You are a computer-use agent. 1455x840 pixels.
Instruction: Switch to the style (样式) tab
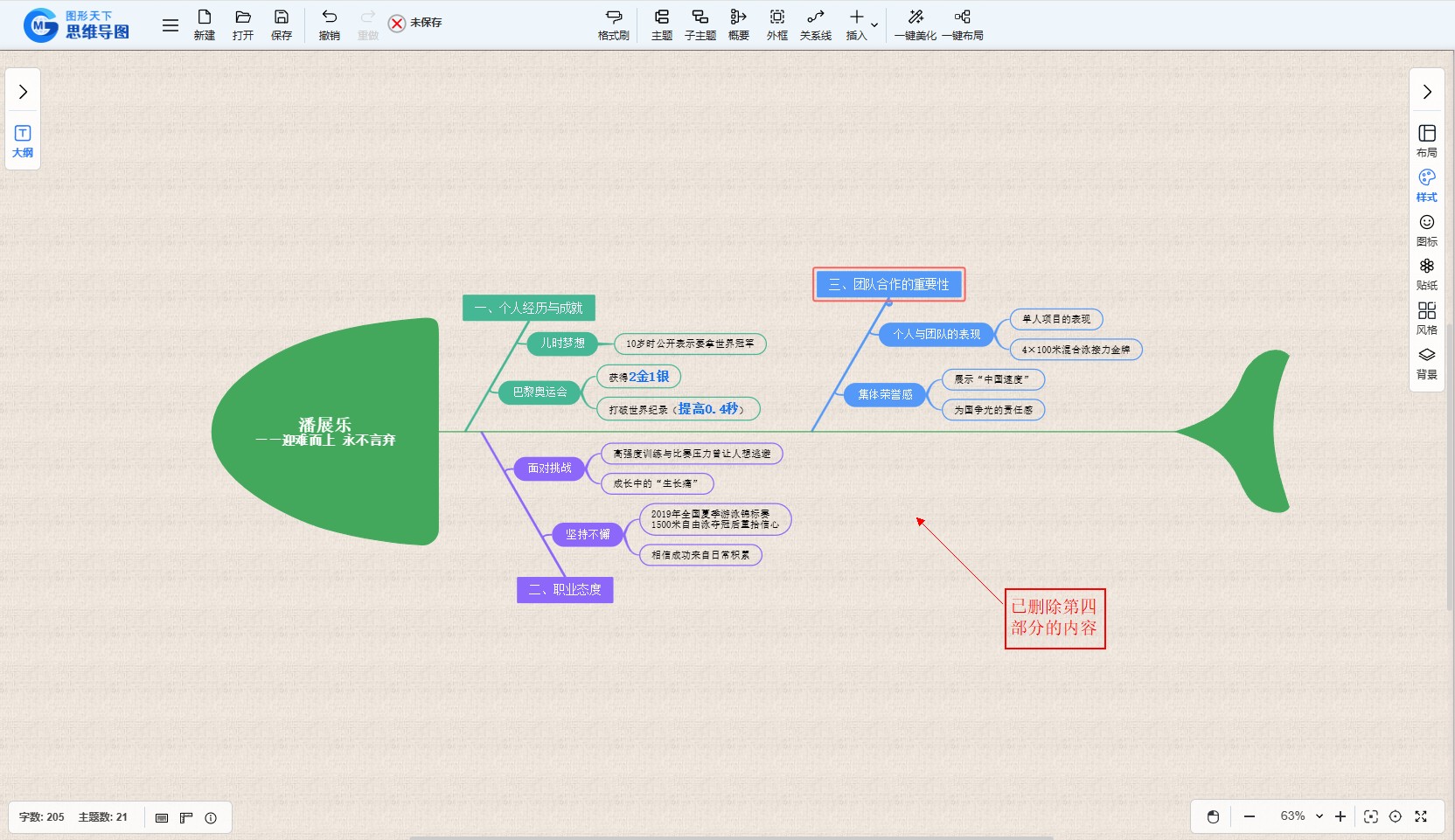click(1426, 184)
